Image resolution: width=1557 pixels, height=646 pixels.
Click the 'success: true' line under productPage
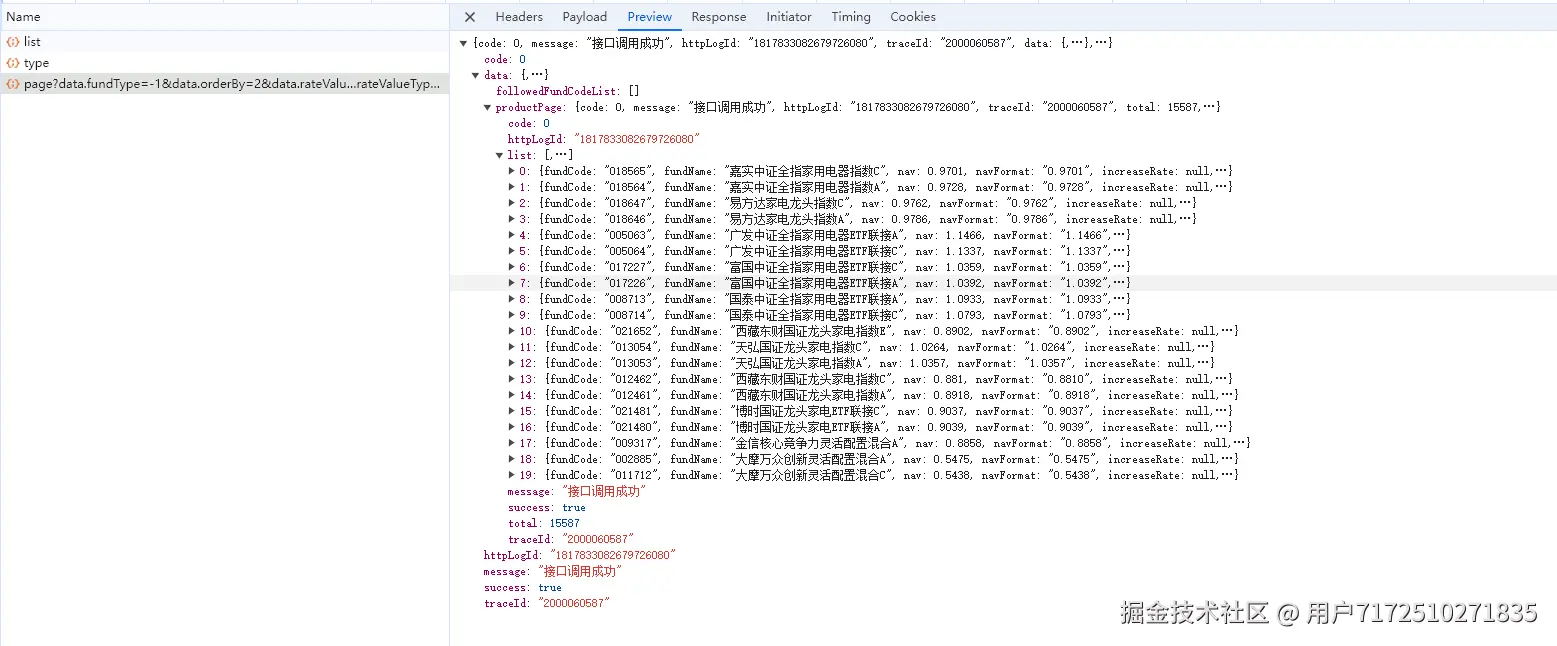547,508
